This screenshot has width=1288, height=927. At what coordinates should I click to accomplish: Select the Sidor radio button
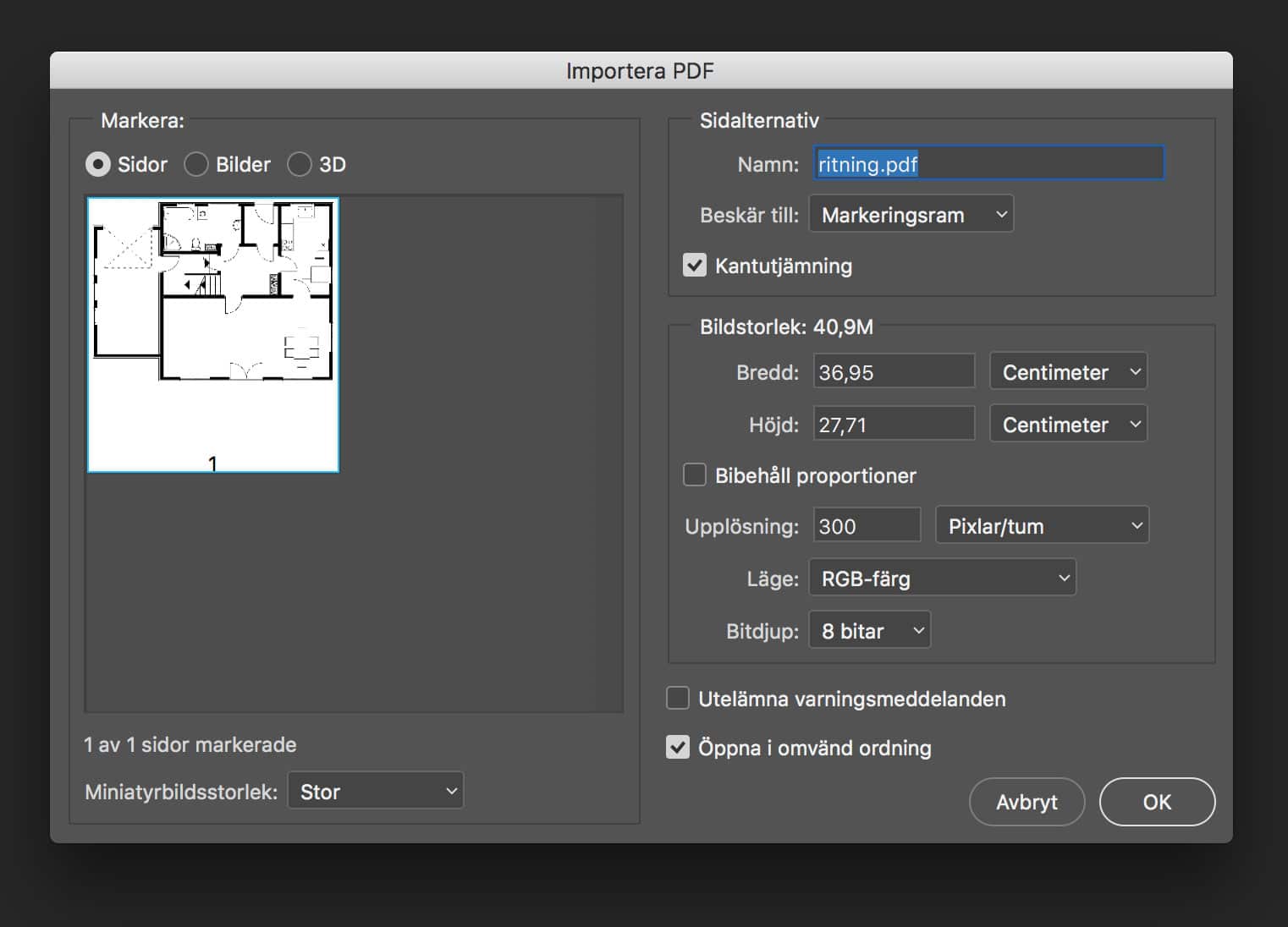tap(98, 164)
